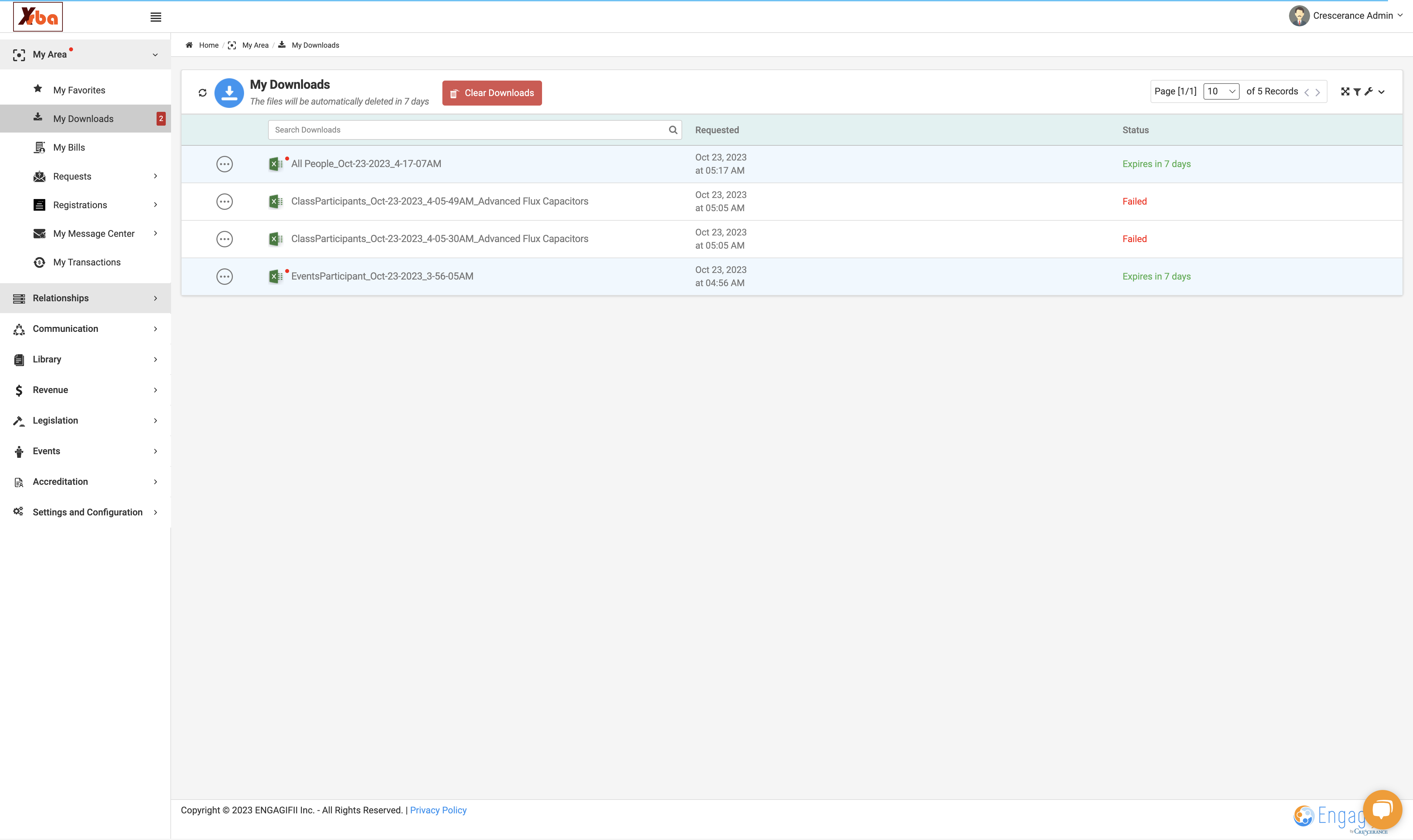
Task: Click the My Area breadcrumb link
Action: point(255,45)
